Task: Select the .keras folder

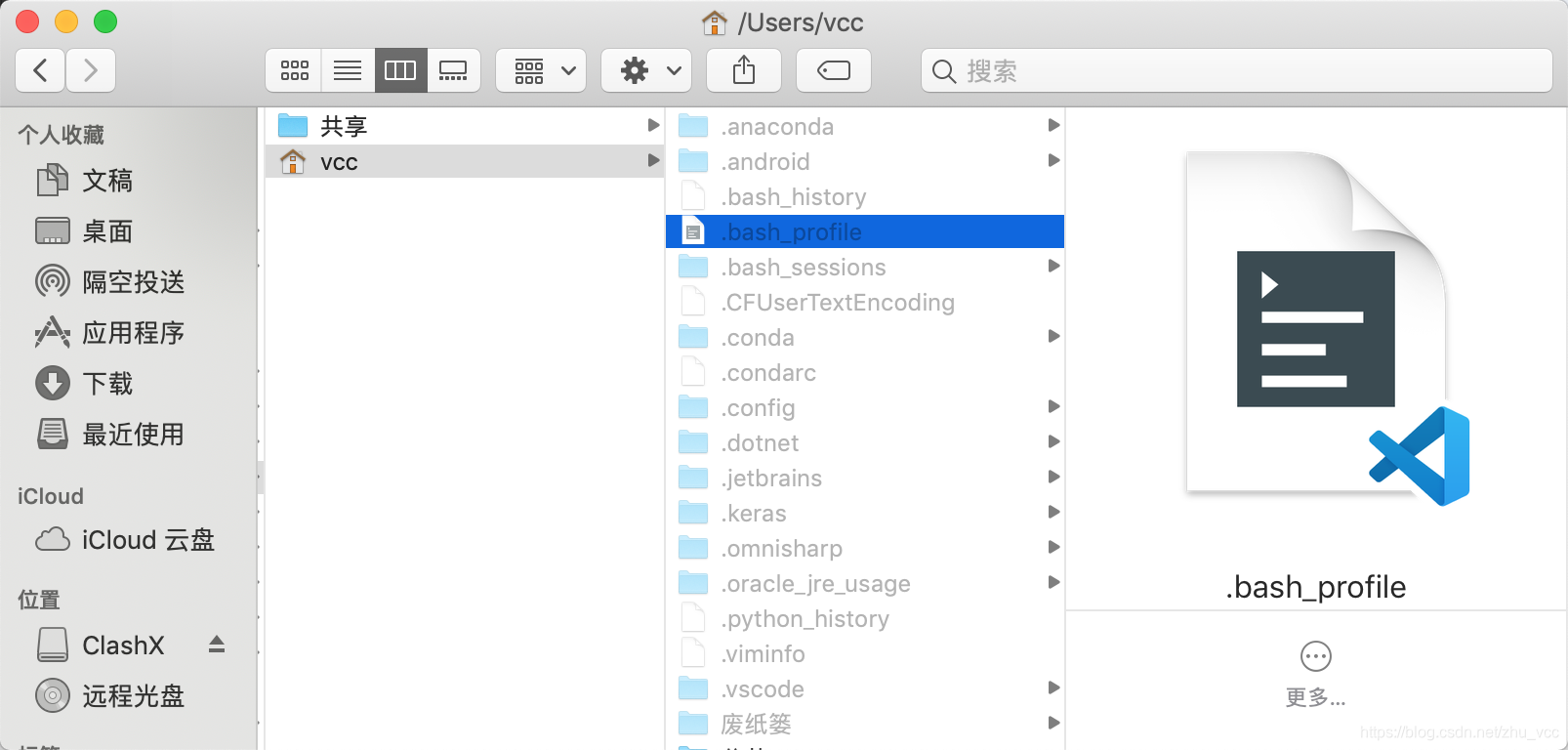Action: pos(865,513)
